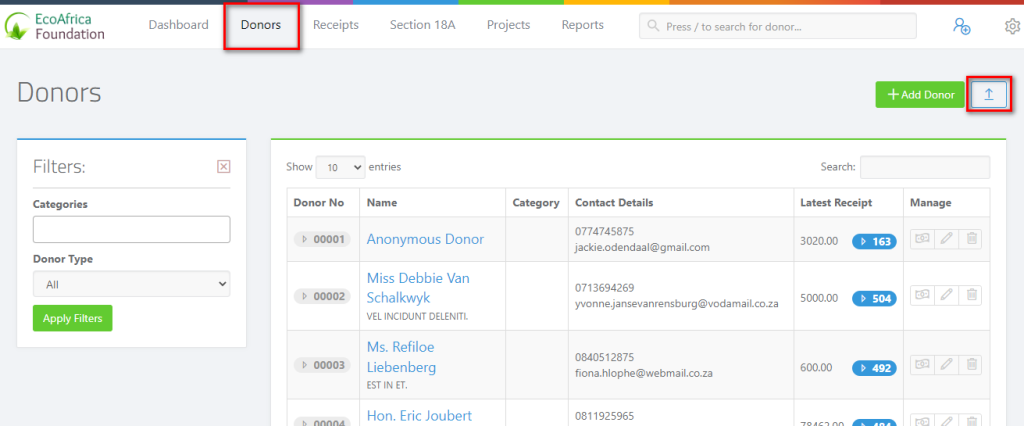1024x426 pixels.
Task: Open the add-user icon in the header
Action: pos(961,26)
